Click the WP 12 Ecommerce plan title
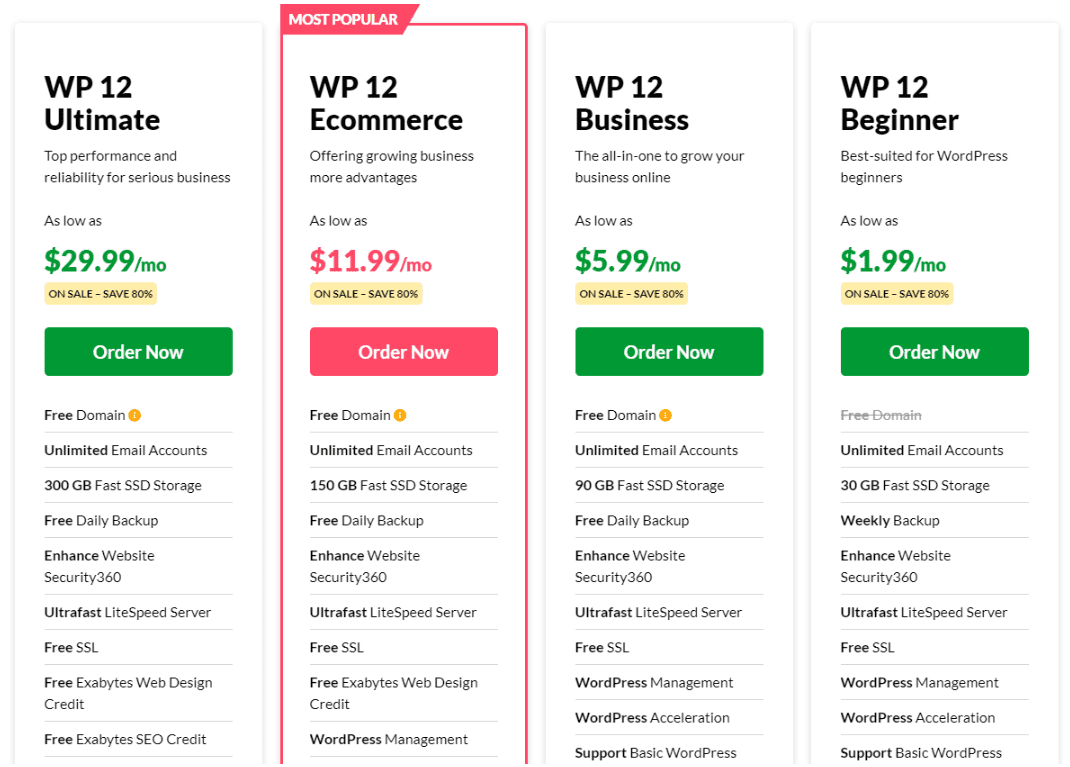This screenshot has width=1070, height=767. tap(386, 103)
